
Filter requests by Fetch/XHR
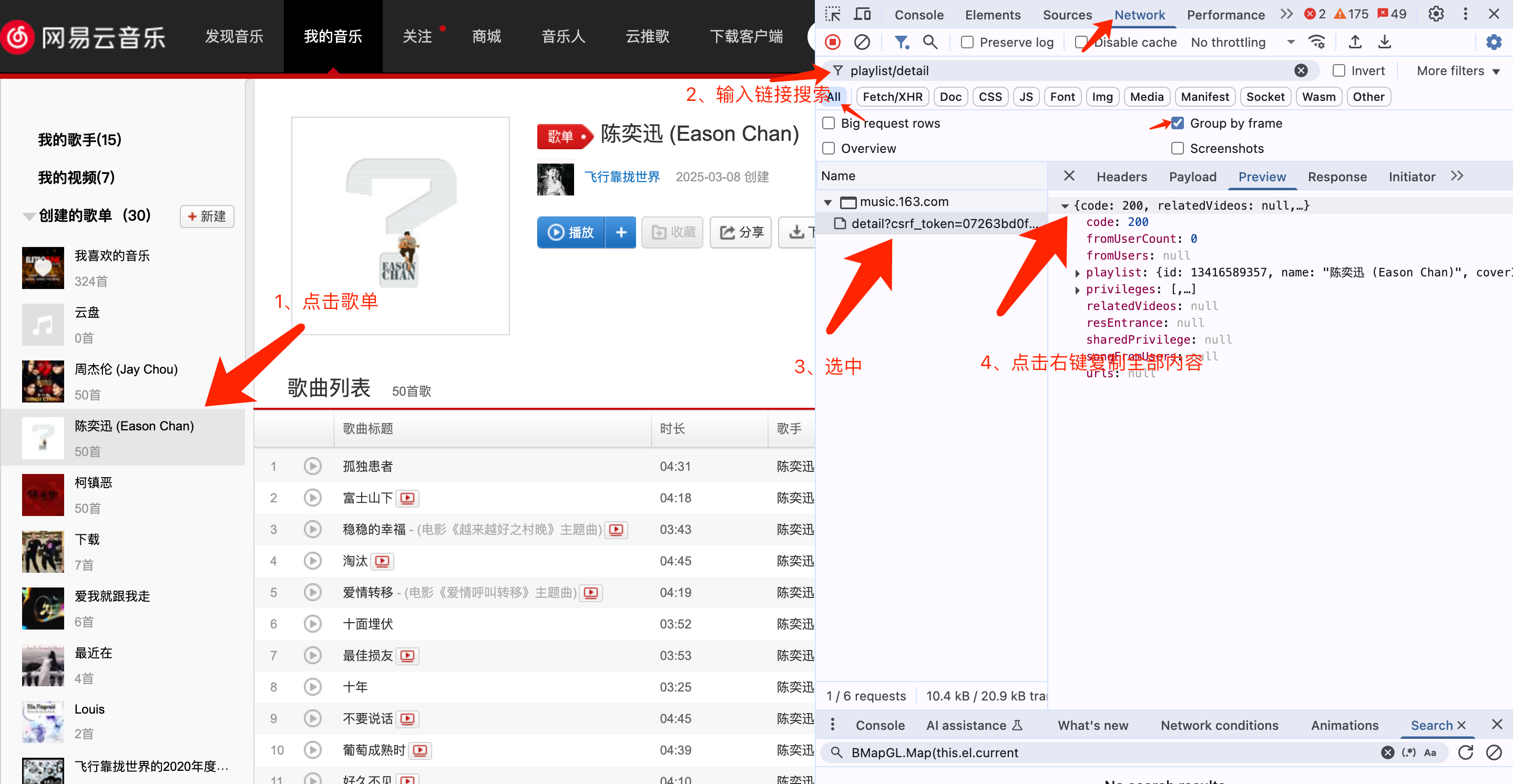[892, 97]
